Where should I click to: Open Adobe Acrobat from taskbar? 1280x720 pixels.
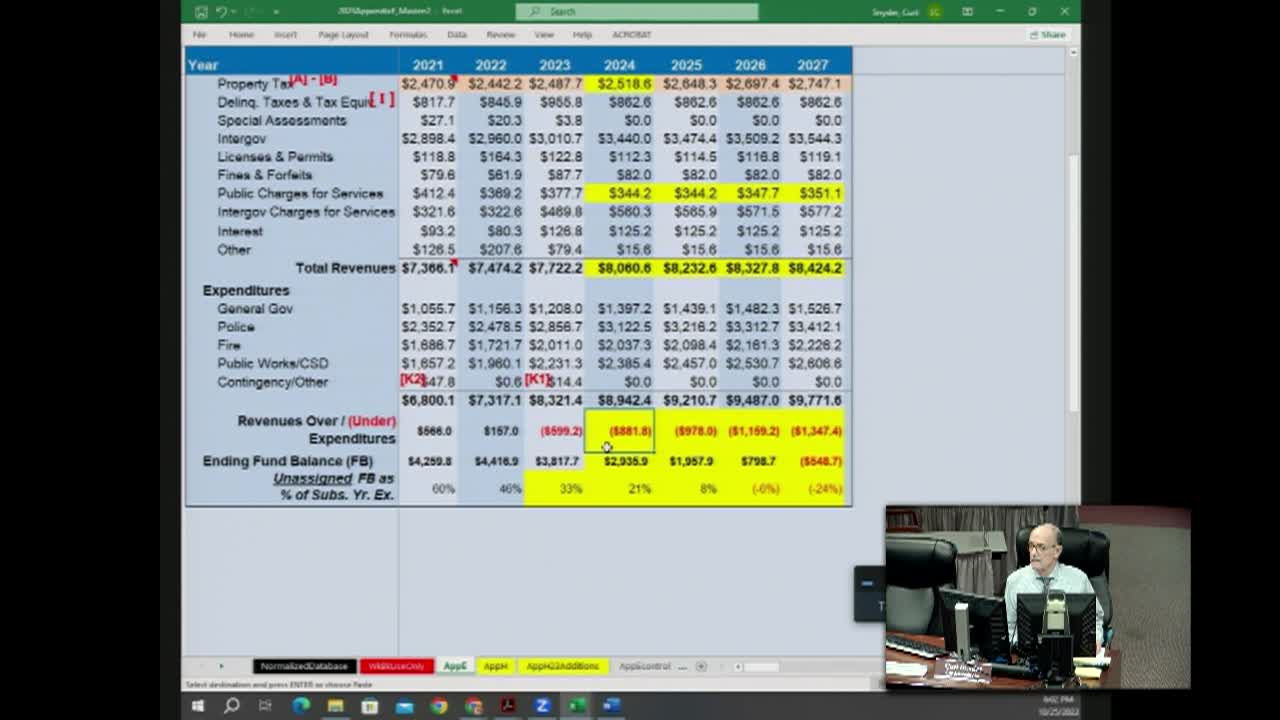(508, 706)
